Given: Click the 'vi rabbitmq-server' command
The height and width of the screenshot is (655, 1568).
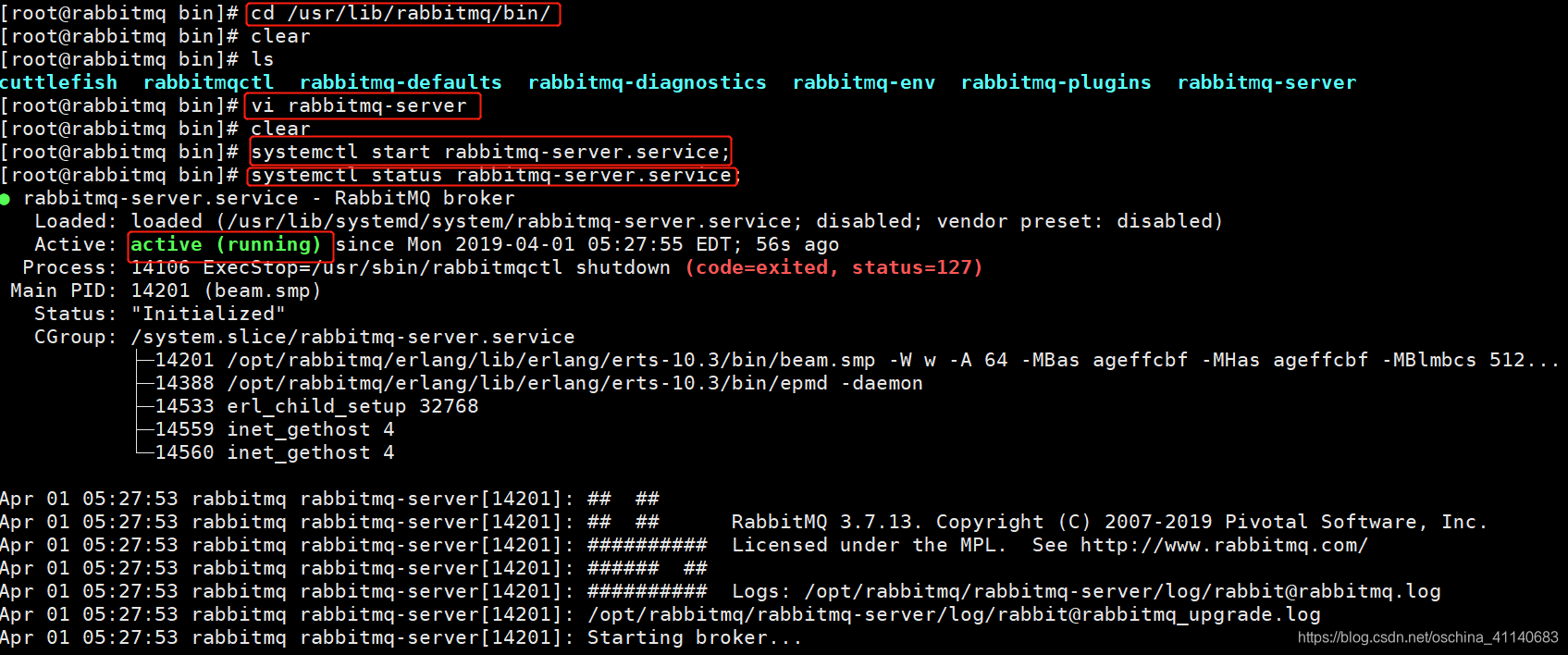Looking at the screenshot, I should [359, 105].
